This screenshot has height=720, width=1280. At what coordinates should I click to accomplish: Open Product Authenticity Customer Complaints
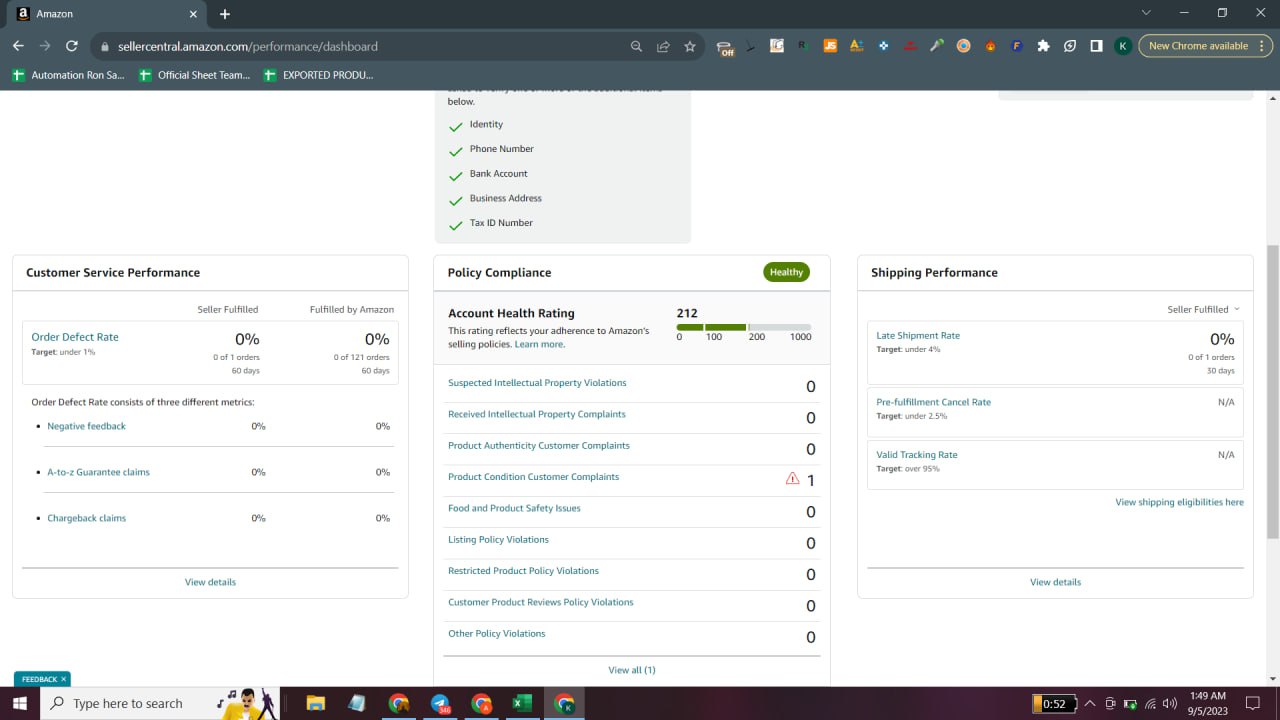tap(539, 445)
